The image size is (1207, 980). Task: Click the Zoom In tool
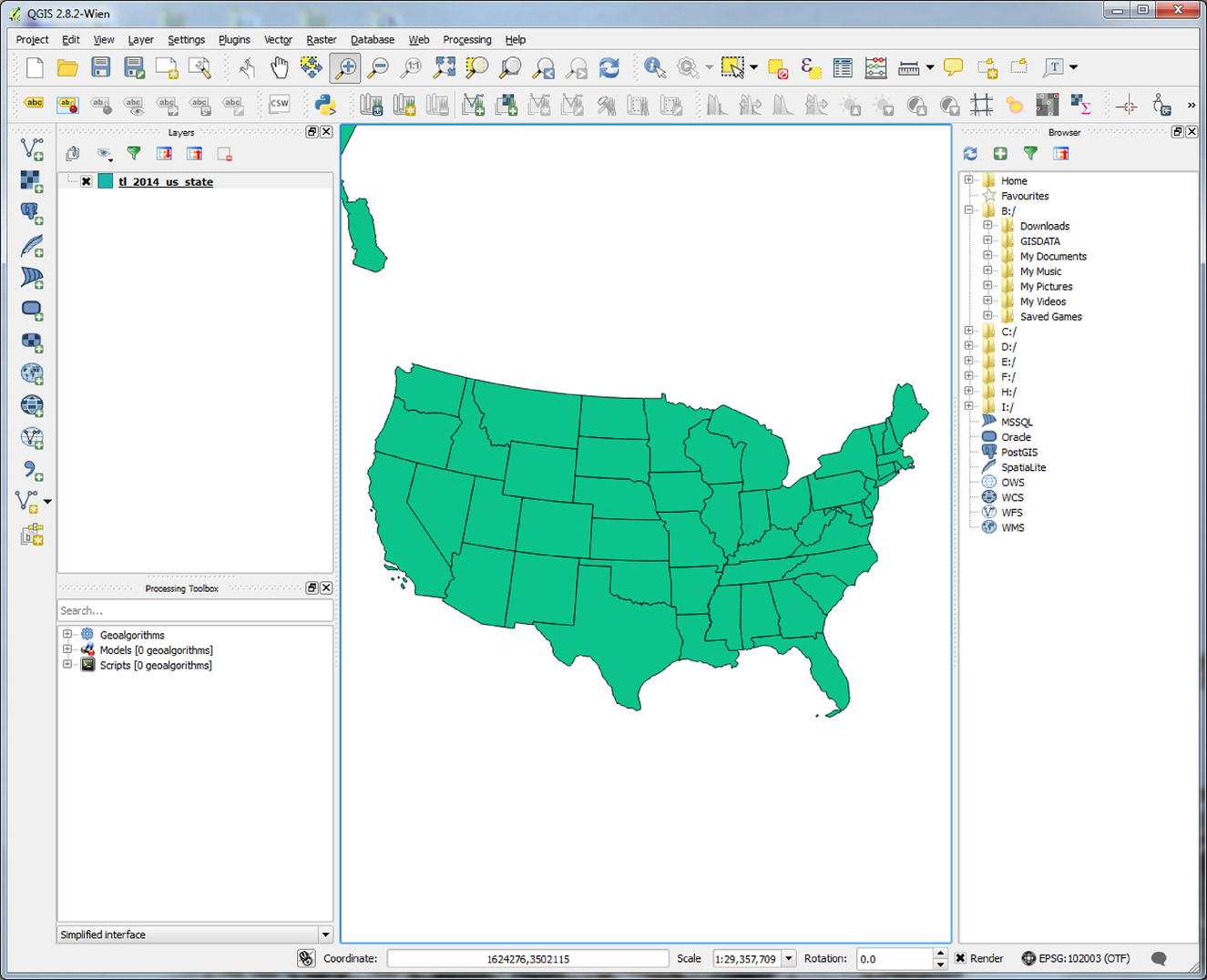coord(345,67)
